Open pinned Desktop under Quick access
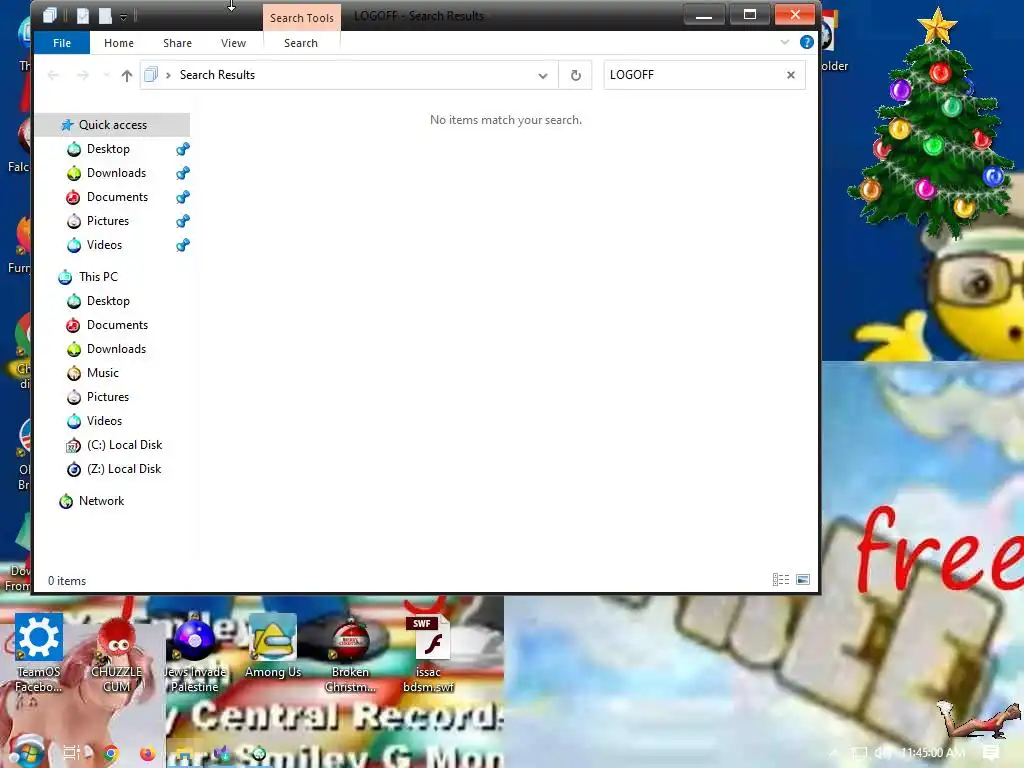 pyautogui.click(x=108, y=149)
